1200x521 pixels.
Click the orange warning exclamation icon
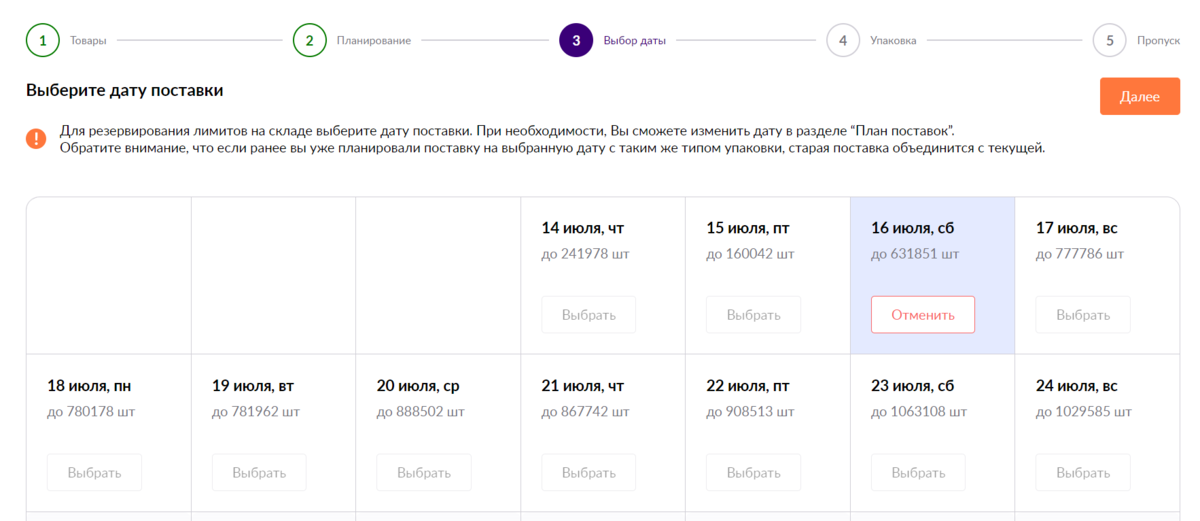tap(36, 139)
